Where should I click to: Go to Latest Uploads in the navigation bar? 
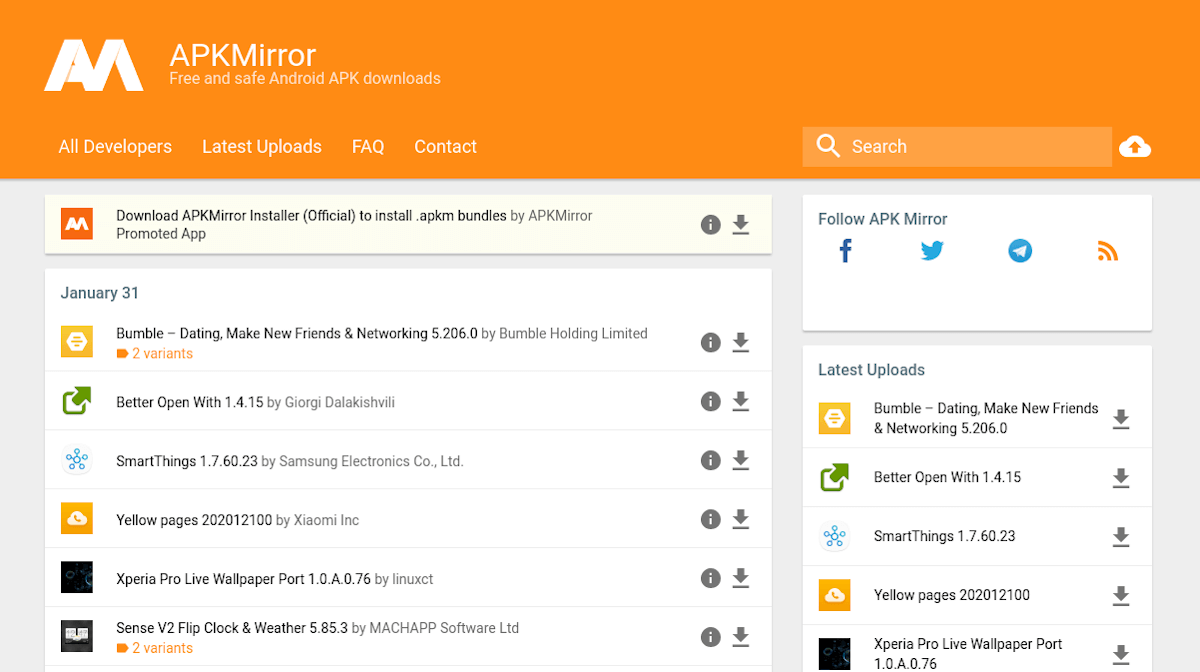point(262,147)
